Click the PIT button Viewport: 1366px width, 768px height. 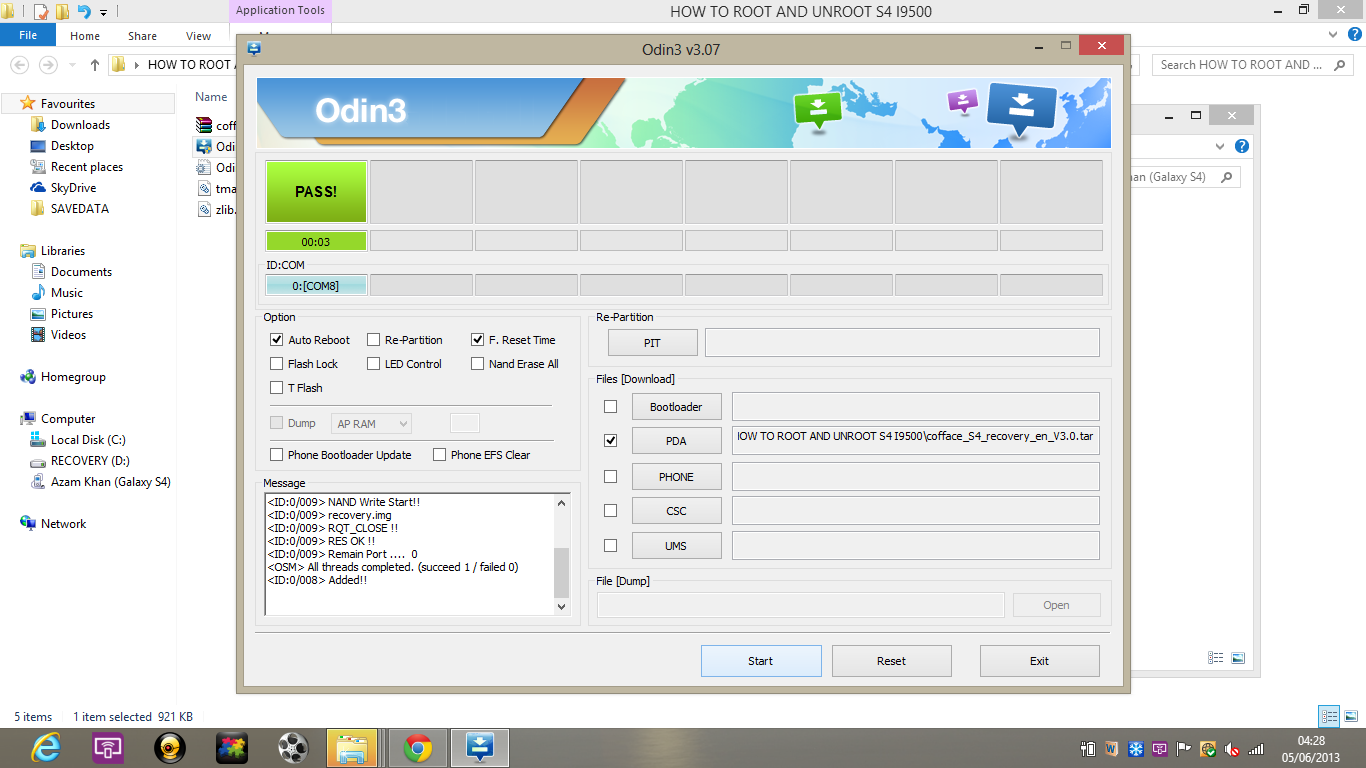point(652,342)
